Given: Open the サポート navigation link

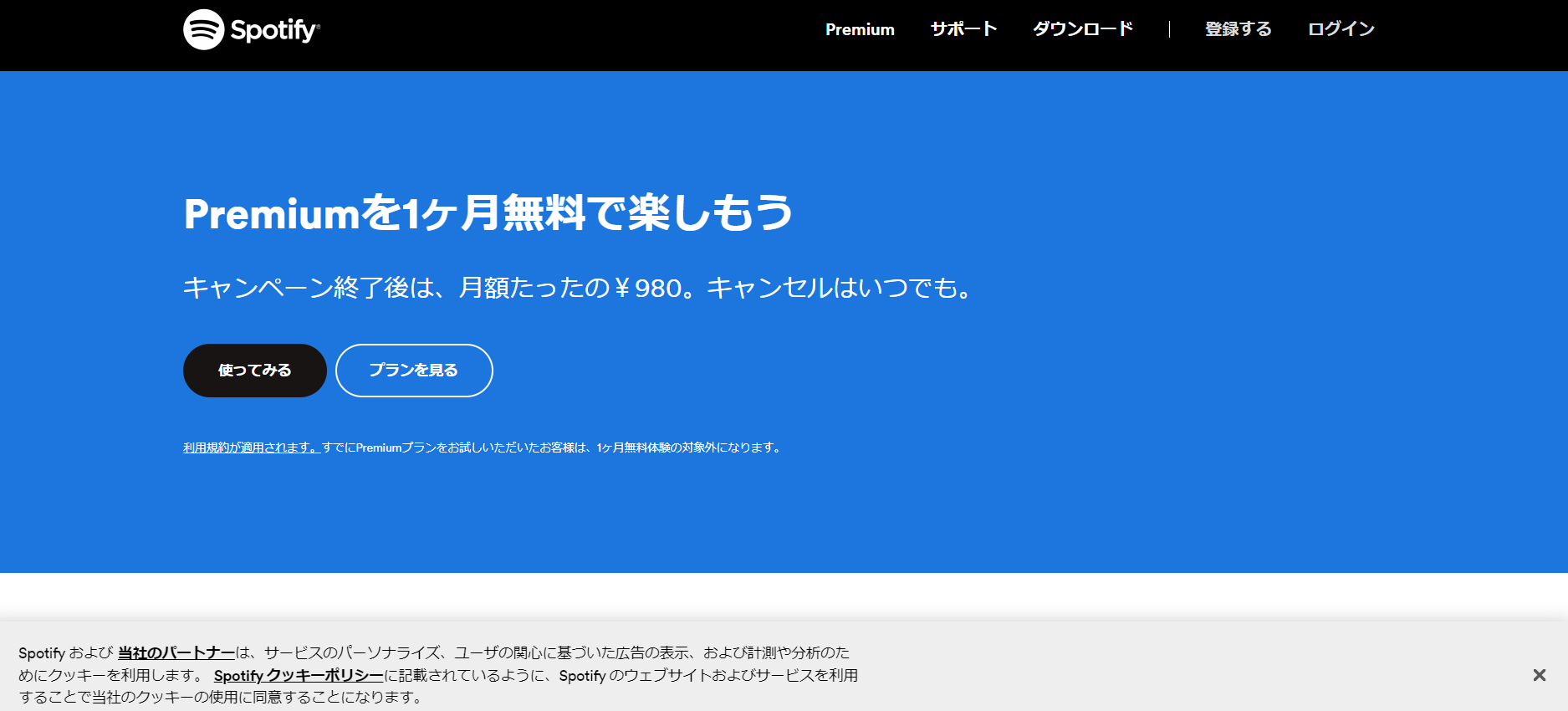Looking at the screenshot, I should [963, 29].
